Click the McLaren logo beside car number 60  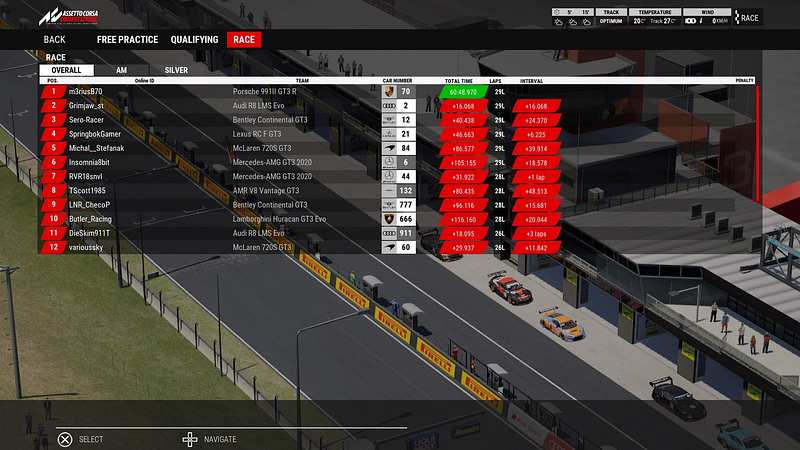pos(389,247)
